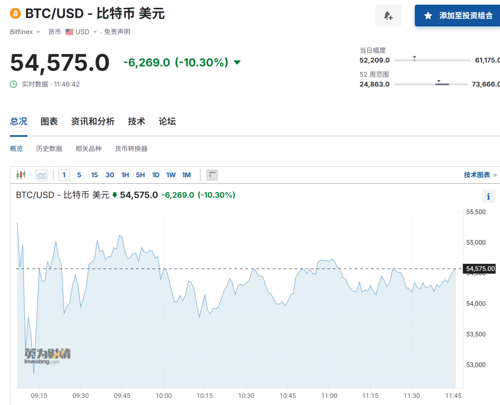Click the real-time data clock icon
Viewport: 500px width, 405px height.
click(13, 84)
